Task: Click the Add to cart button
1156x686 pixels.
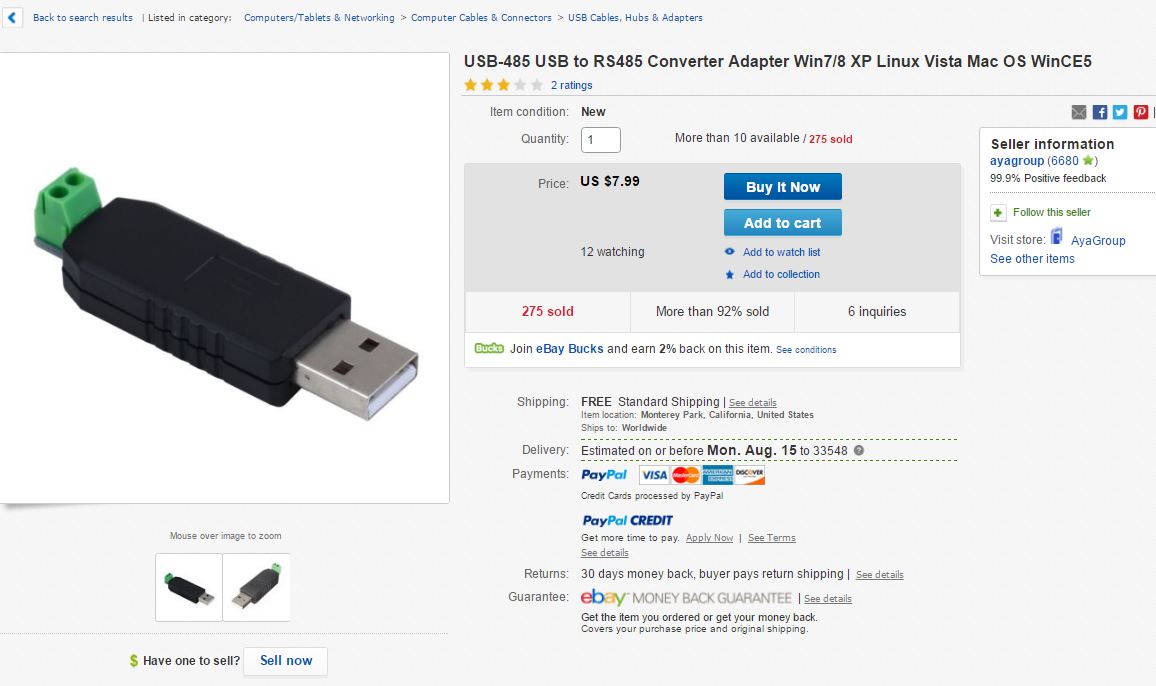Action: click(x=782, y=223)
